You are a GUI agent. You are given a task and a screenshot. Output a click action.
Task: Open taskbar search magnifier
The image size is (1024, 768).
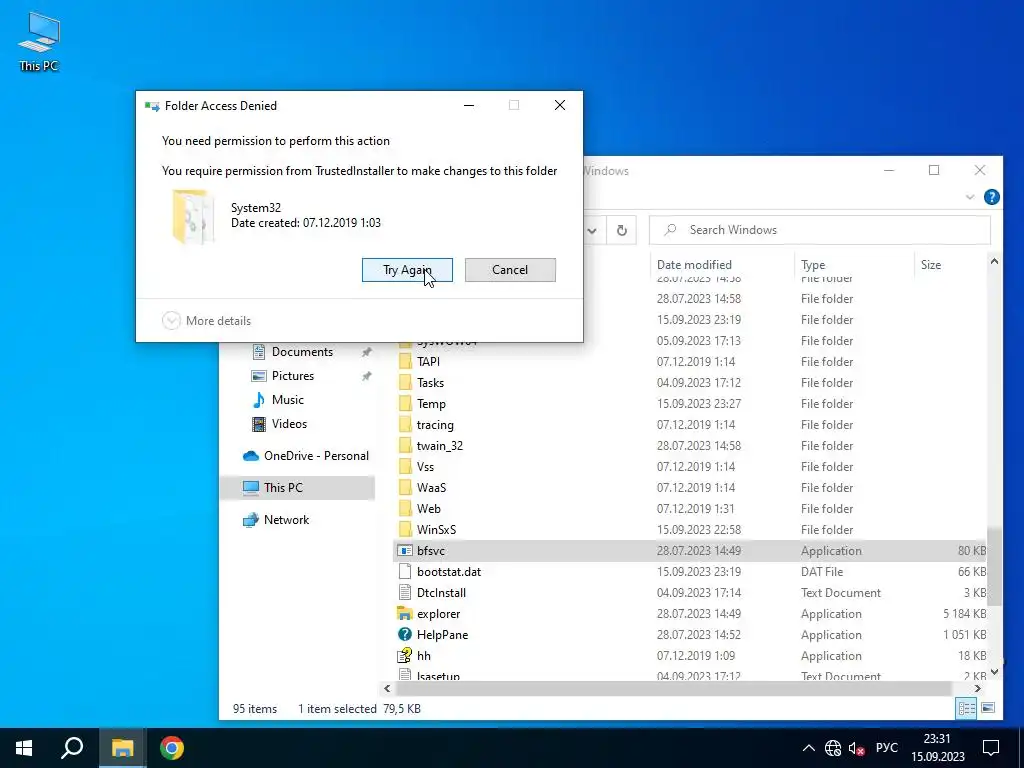click(x=72, y=748)
